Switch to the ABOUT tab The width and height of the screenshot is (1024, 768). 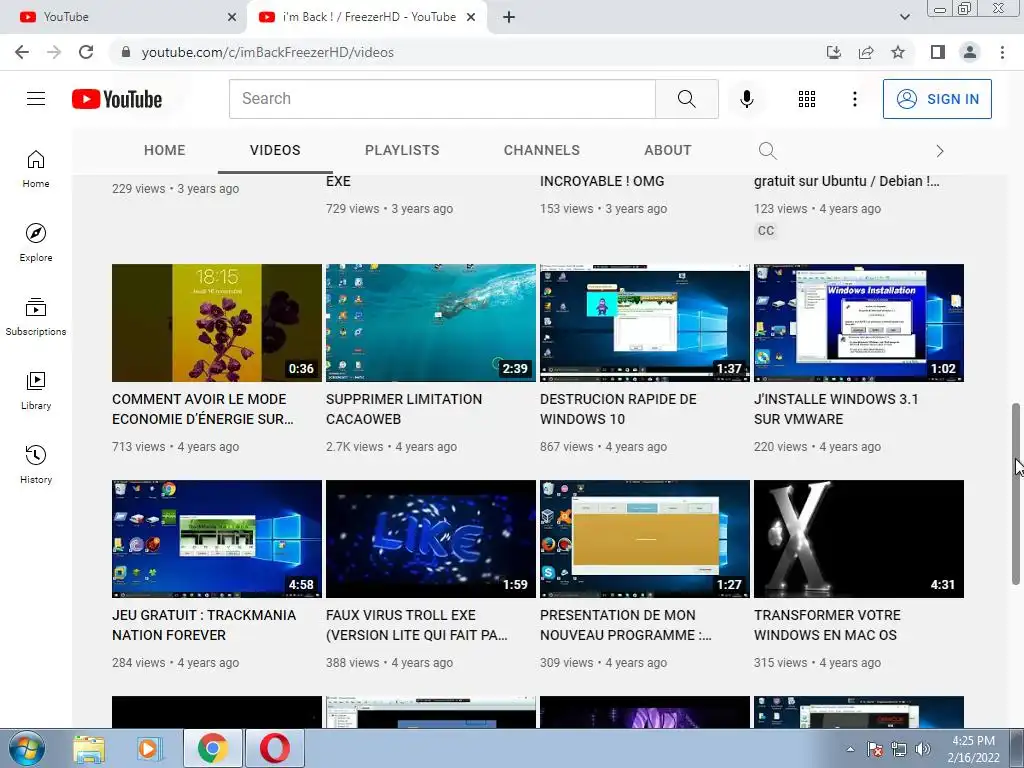pos(667,150)
